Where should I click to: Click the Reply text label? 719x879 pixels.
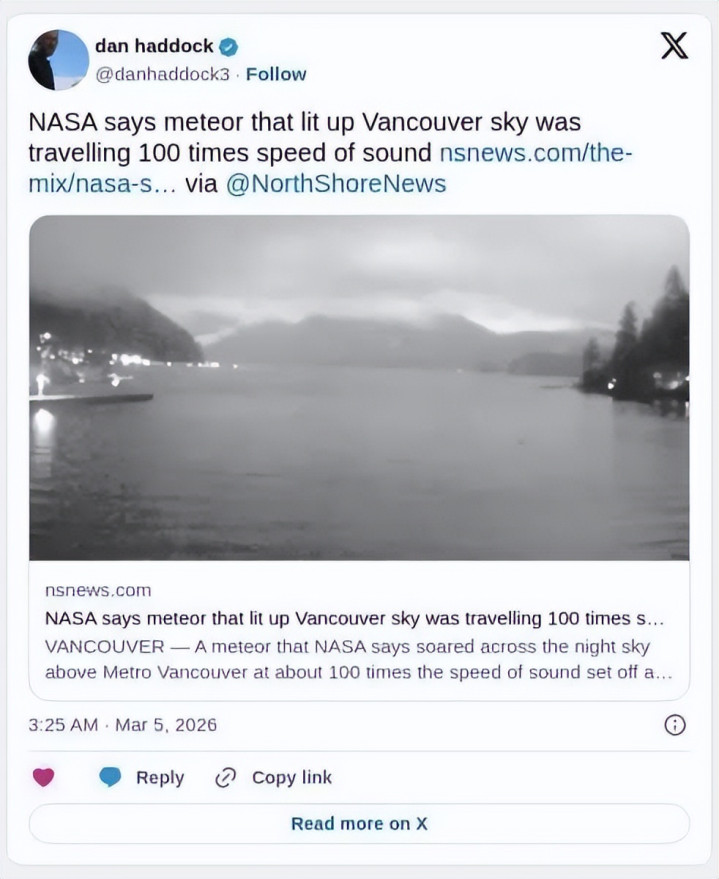[160, 777]
